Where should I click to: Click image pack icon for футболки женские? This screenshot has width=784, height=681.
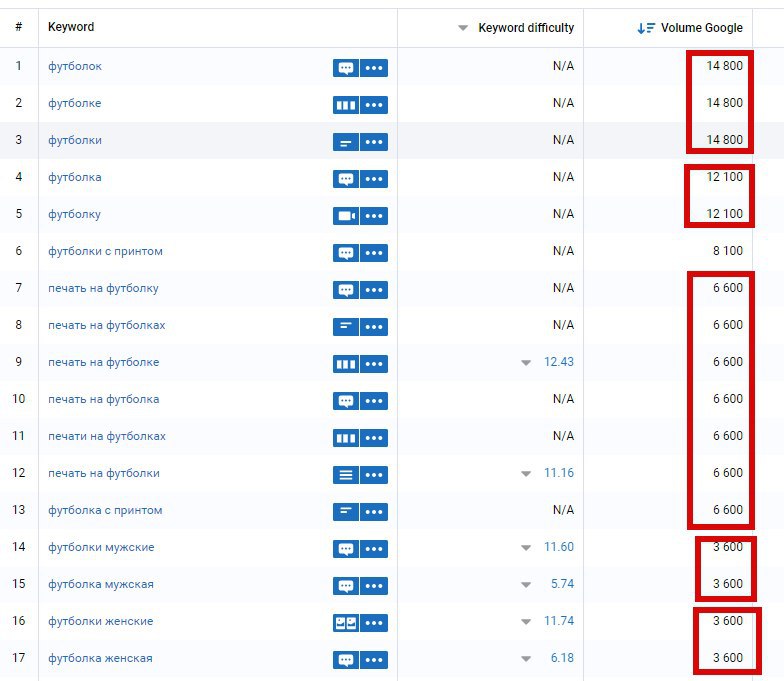(x=346, y=623)
